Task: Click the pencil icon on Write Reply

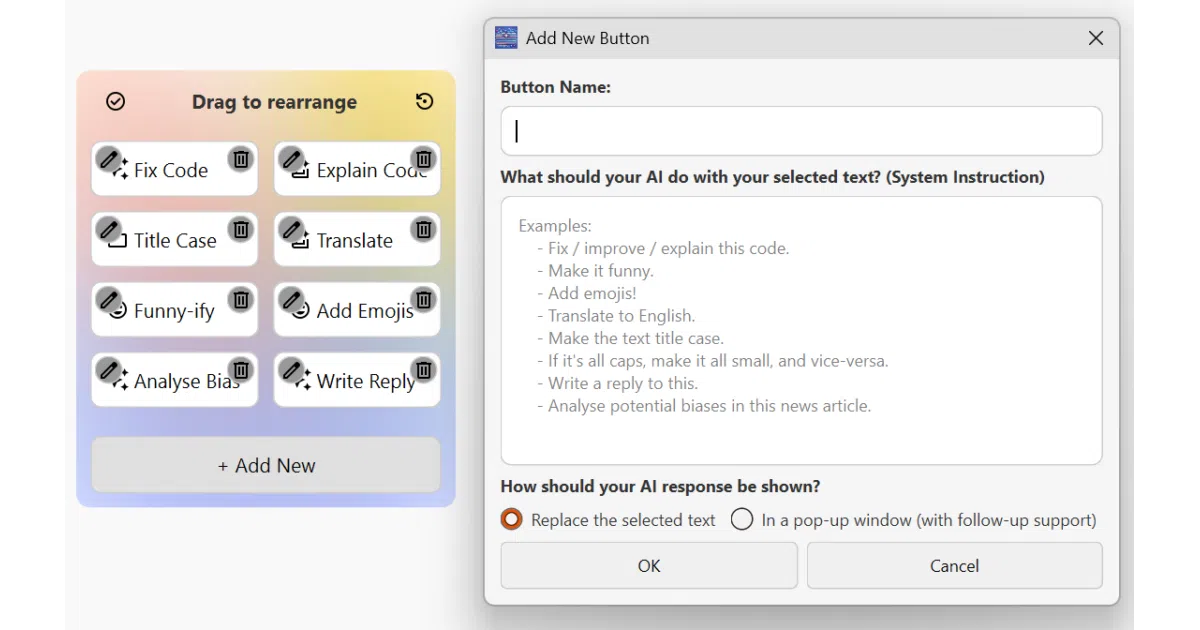Action: (x=292, y=370)
